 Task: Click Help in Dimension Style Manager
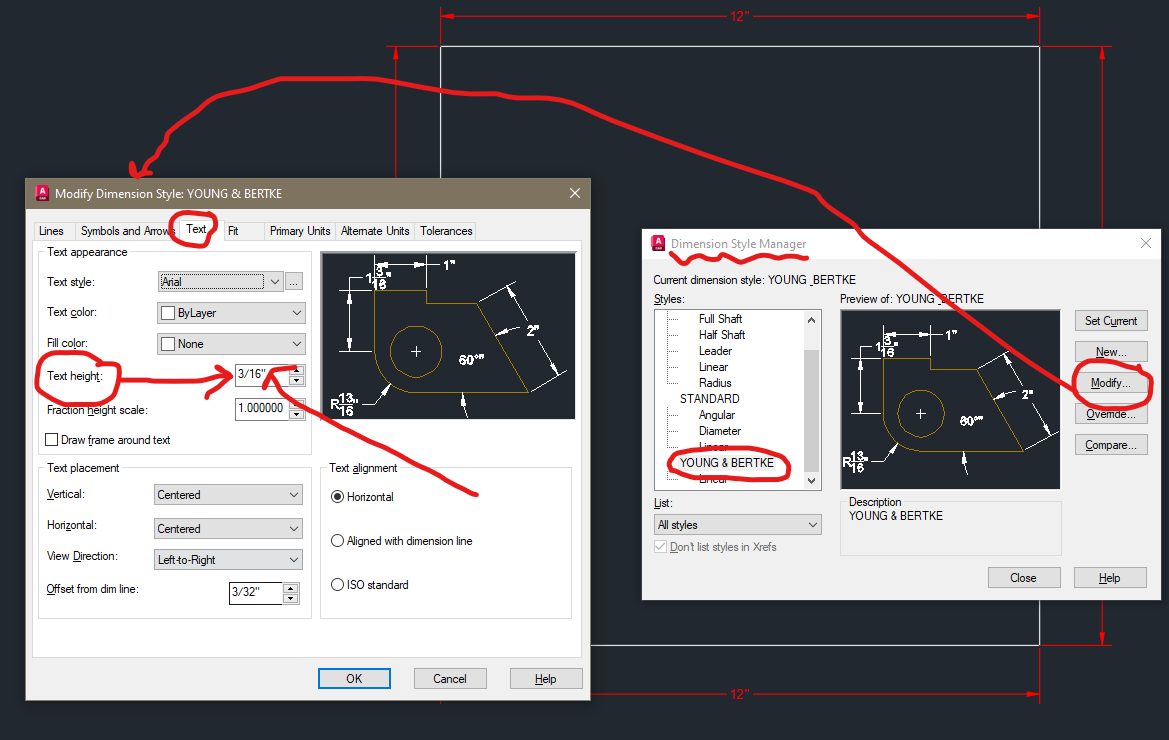[1110, 578]
